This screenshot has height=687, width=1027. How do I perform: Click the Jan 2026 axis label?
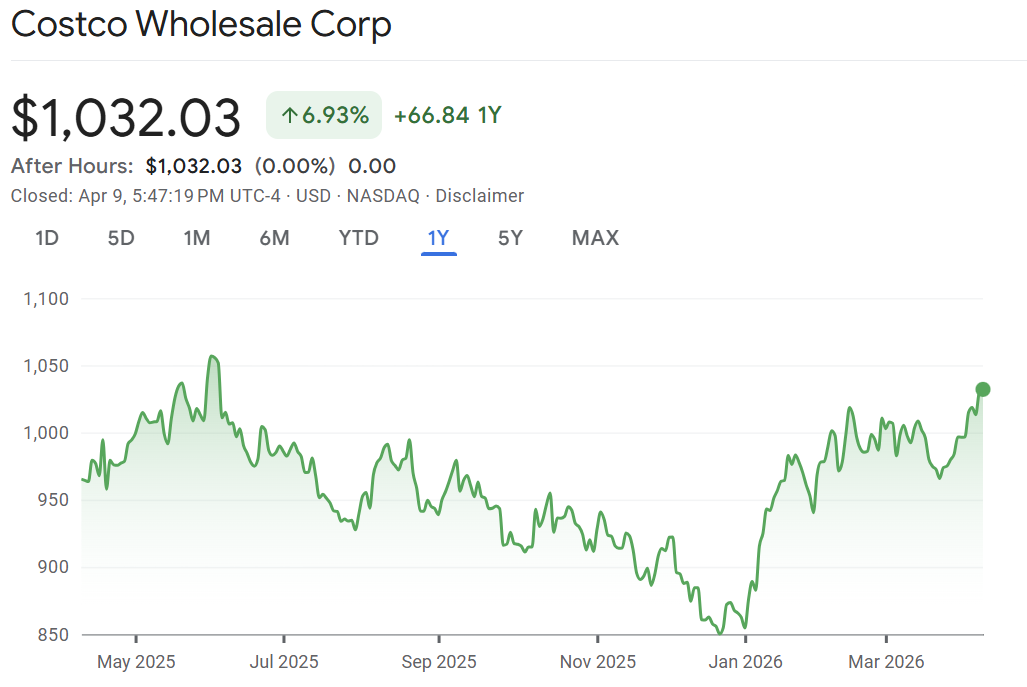coord(747,662)
